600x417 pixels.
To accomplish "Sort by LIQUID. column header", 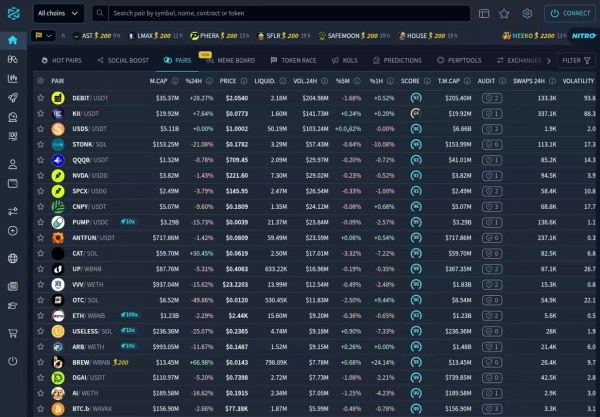I will coord(265,81).
